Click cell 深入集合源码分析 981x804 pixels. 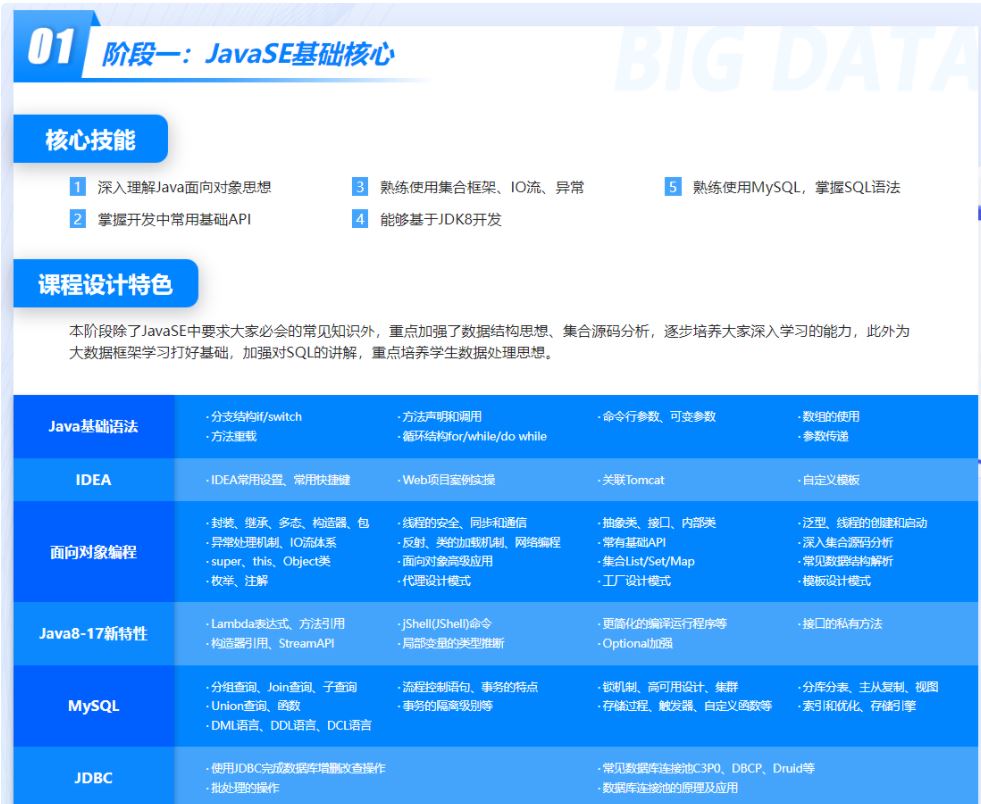pyautogui.click(x=846, y=542)
